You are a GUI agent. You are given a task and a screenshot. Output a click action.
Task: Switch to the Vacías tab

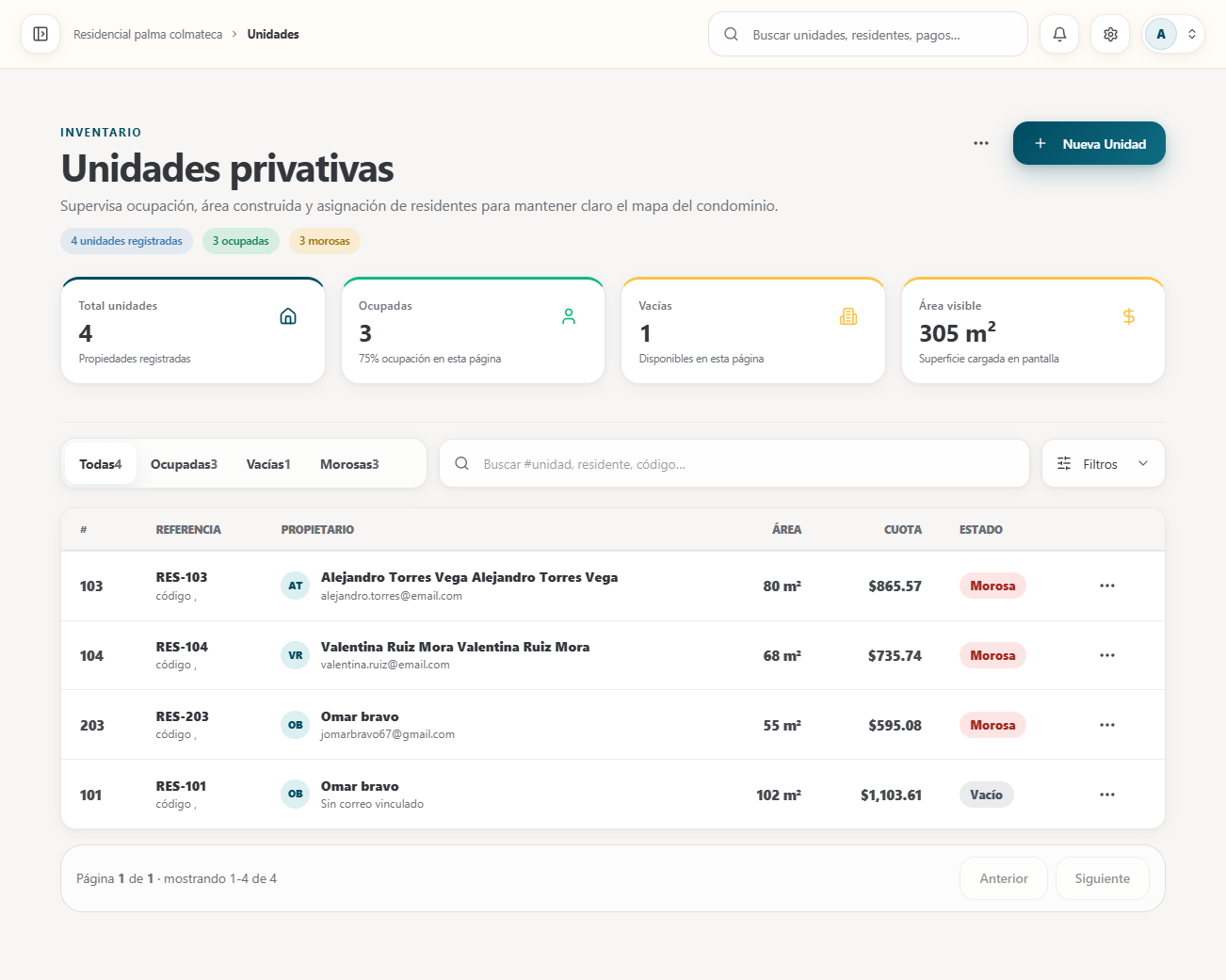tap(268, 464)
